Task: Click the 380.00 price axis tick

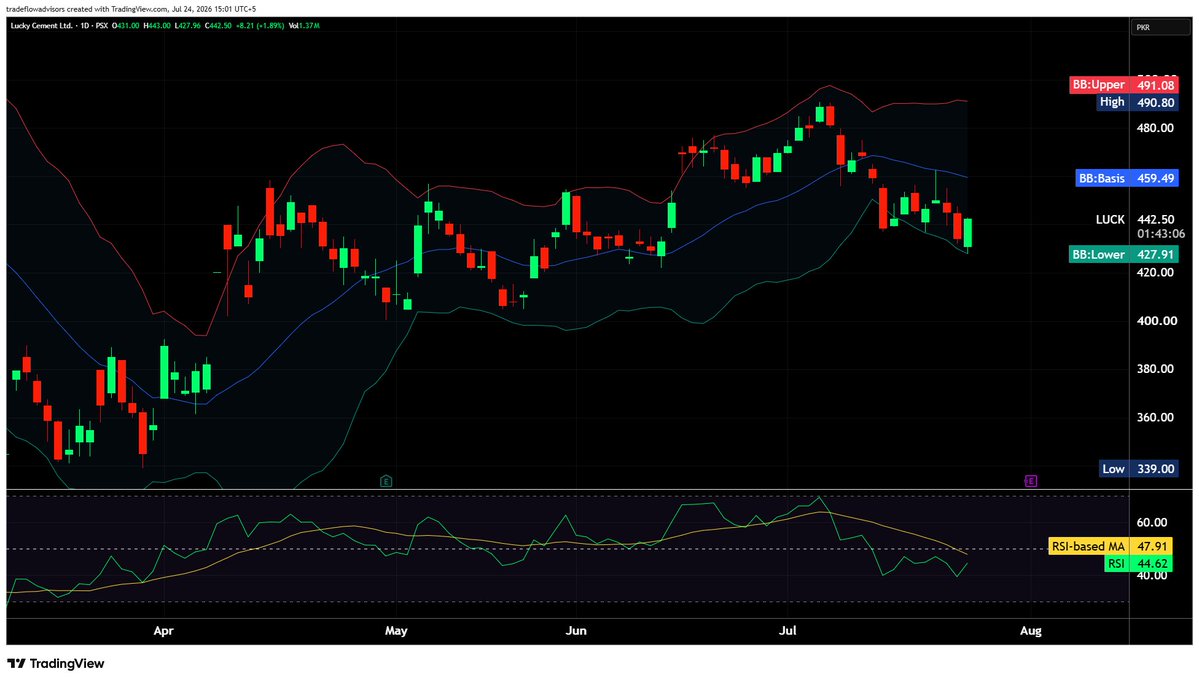Action: click(x=1155, y=369)
